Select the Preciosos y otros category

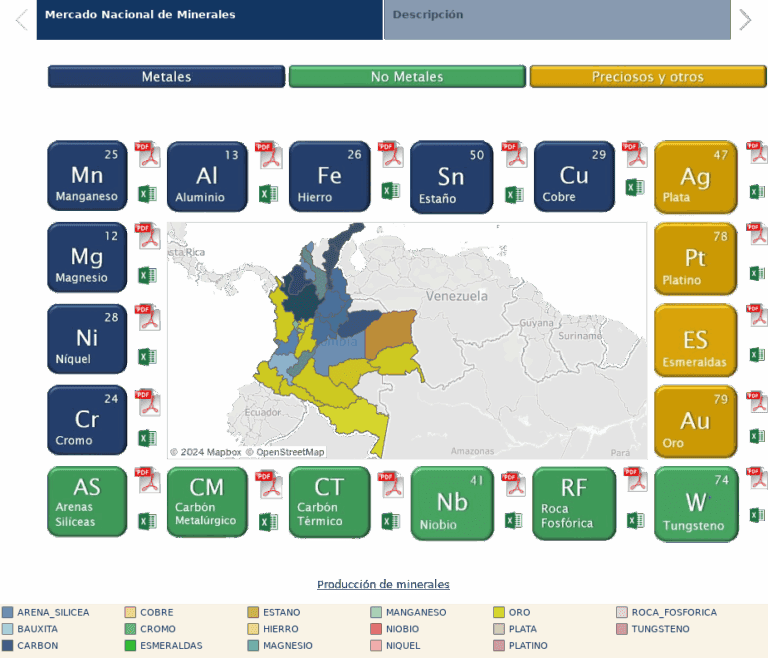click(x=647, y=77)
